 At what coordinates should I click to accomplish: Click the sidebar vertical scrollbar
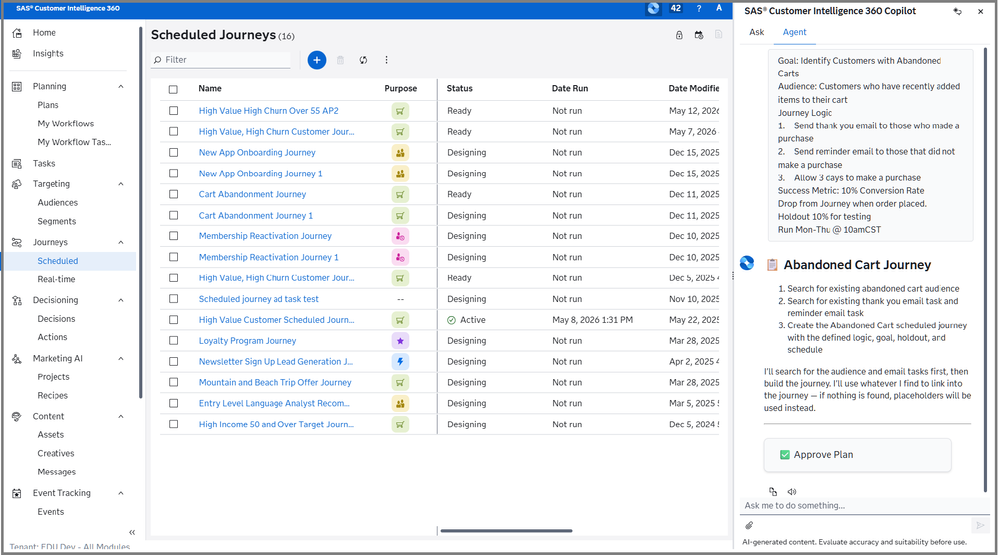click(x=140, y=213)
